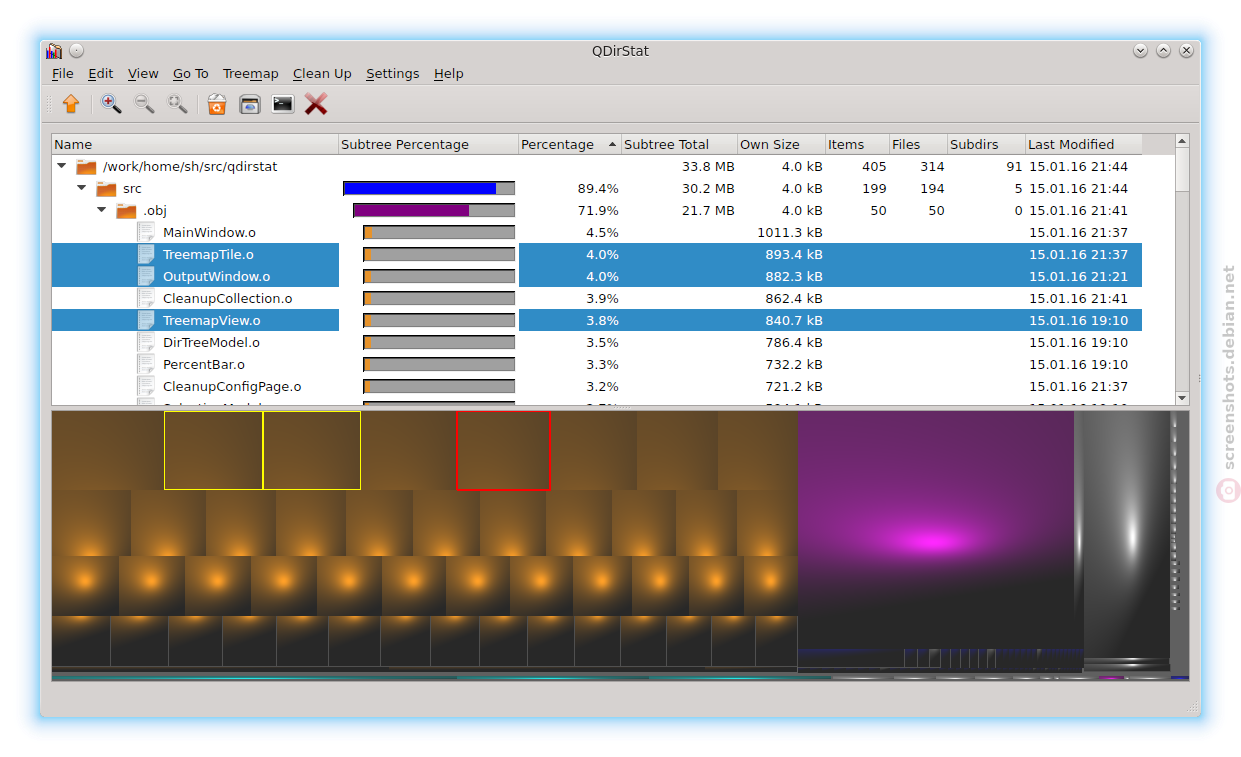Open the View menu
Screen dimensions: 1241x757
pyautogui.click(x=143, y=74)
